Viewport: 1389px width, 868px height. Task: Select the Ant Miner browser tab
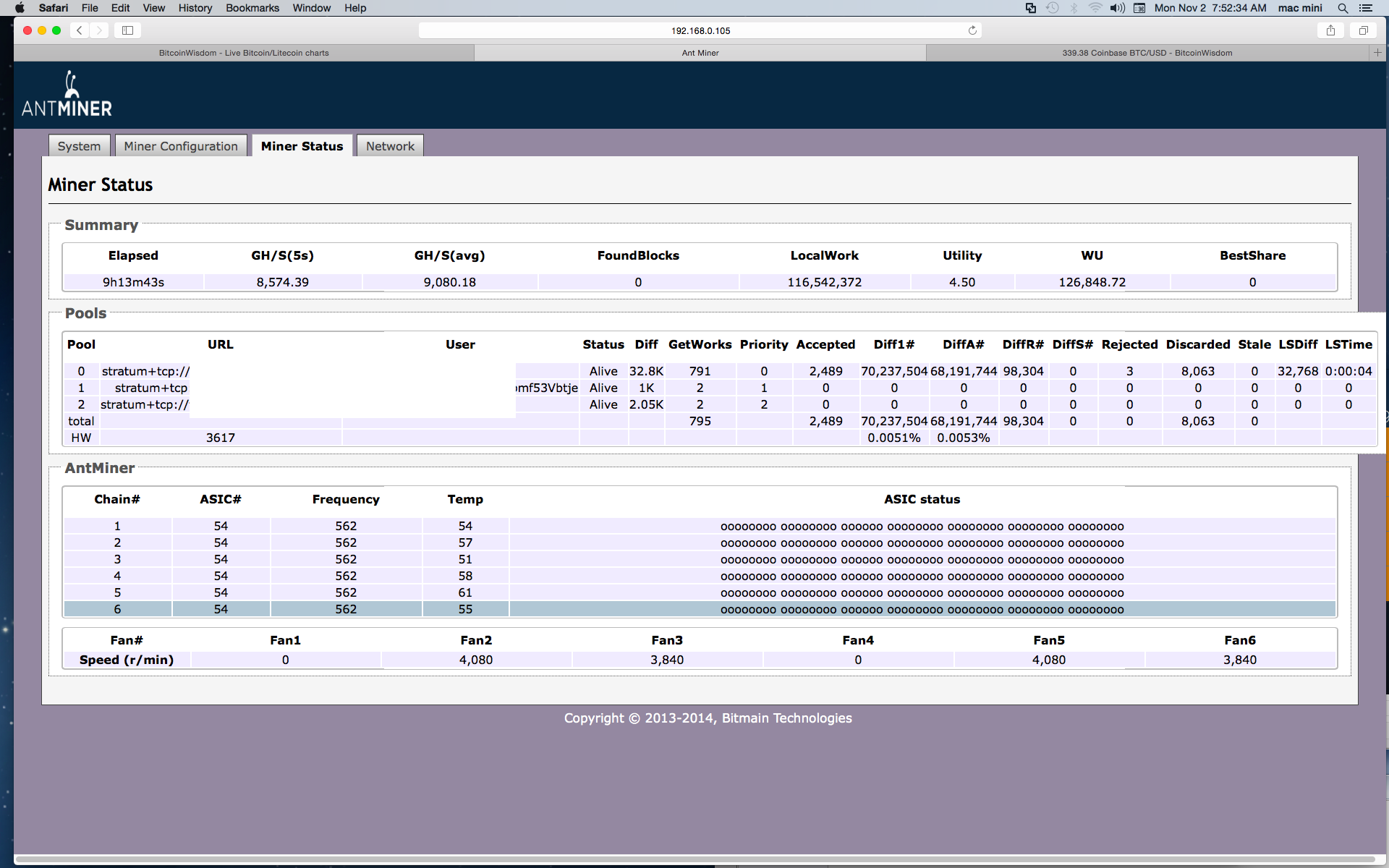700,53
